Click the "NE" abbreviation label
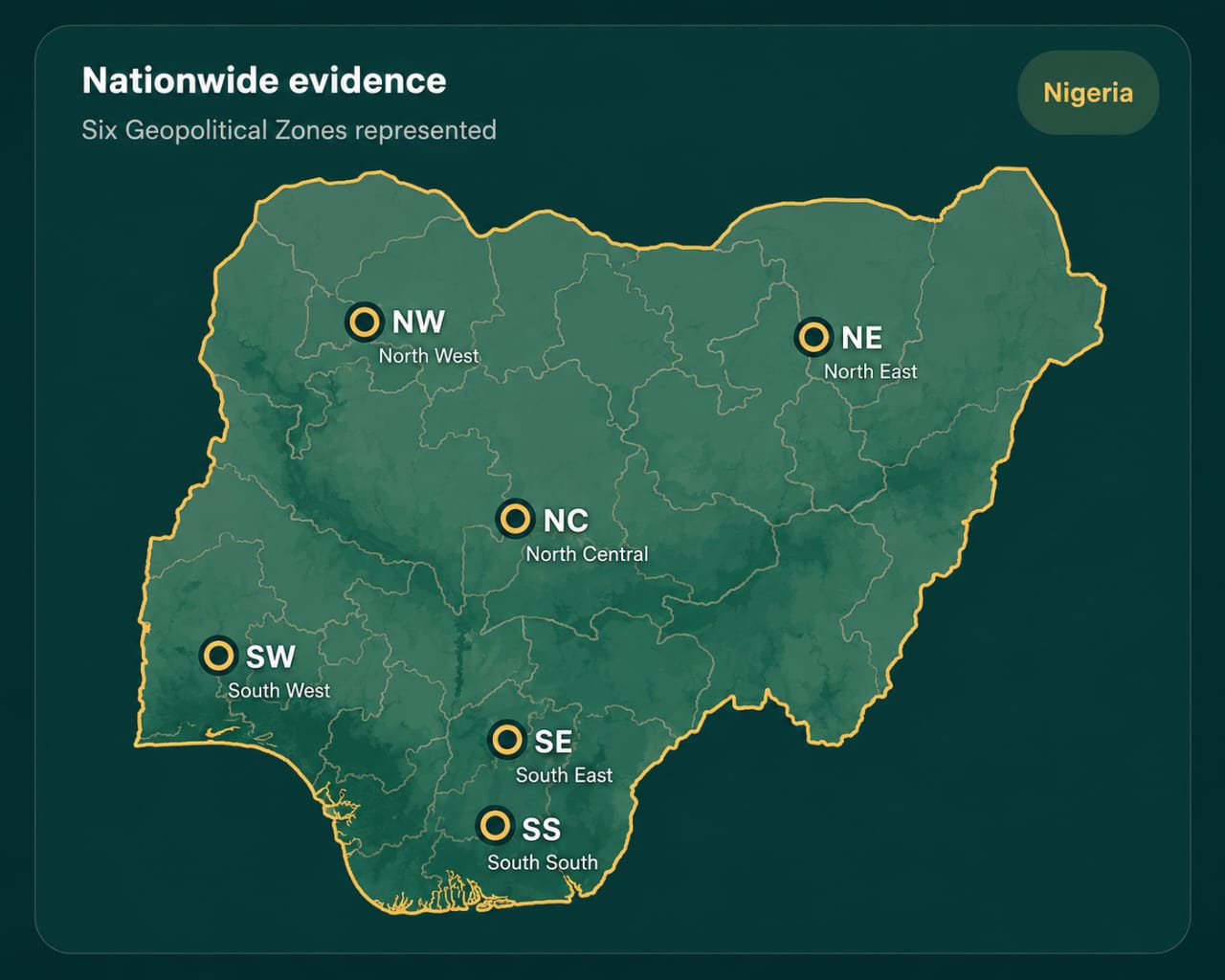This screenshot has width=1225, height=980. point(861,338)
